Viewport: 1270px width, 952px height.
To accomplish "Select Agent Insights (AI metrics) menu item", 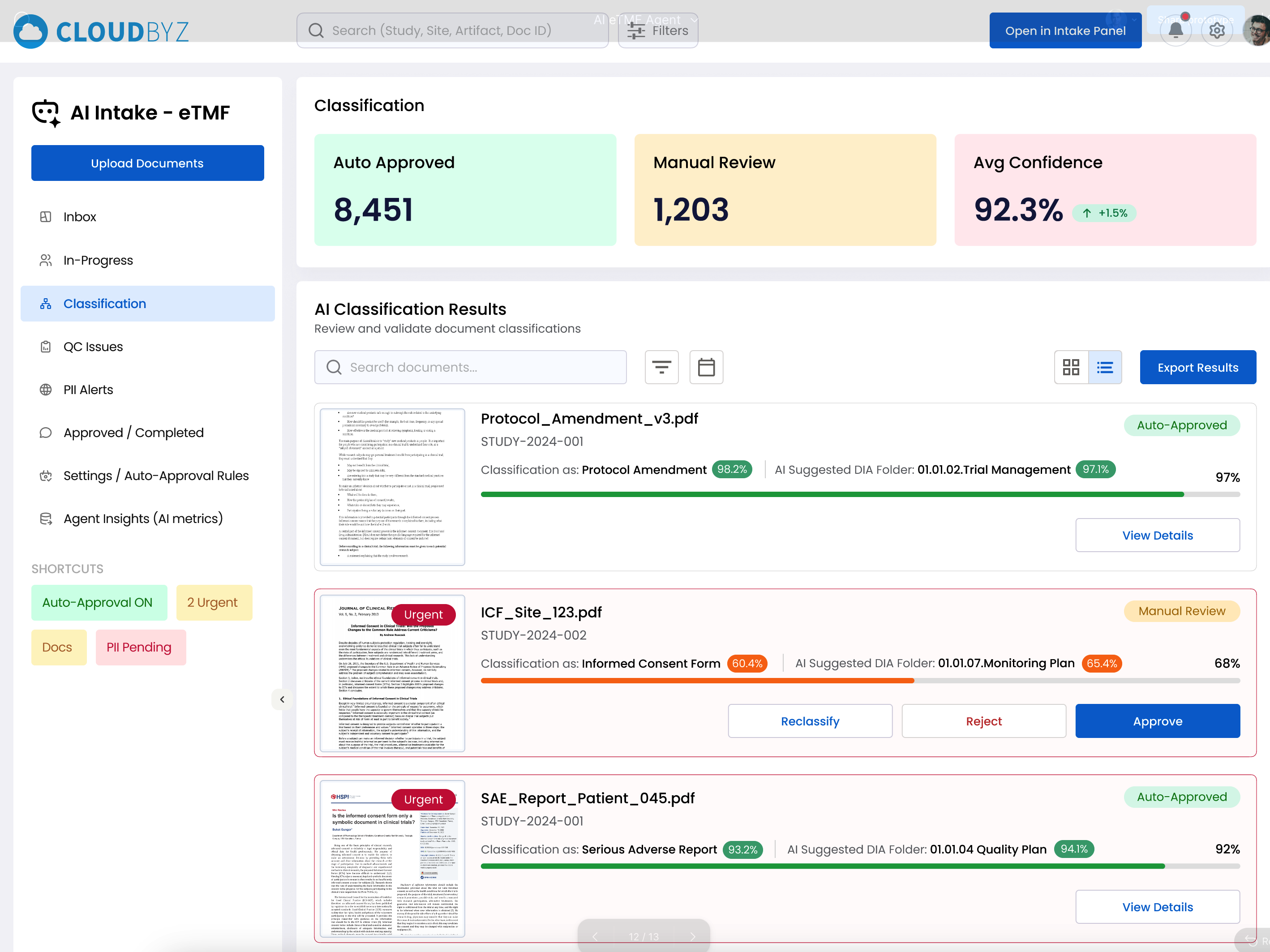I will (x=143, y=519).
